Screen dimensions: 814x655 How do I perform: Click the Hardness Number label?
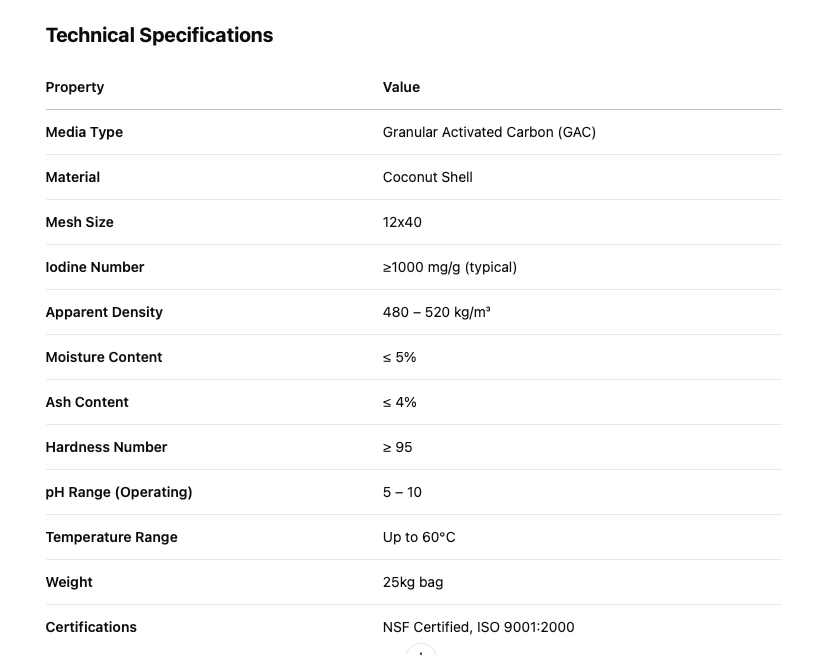106,447
